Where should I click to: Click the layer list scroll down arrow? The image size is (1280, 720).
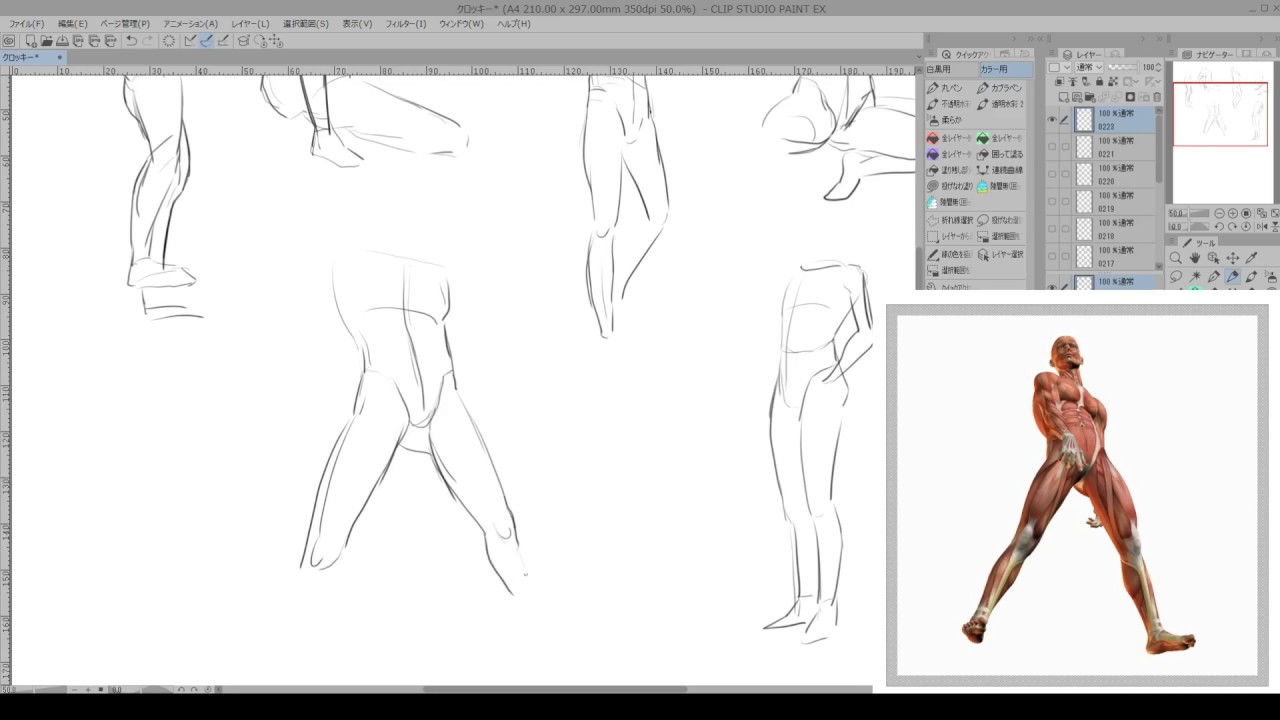point(1160,265)
